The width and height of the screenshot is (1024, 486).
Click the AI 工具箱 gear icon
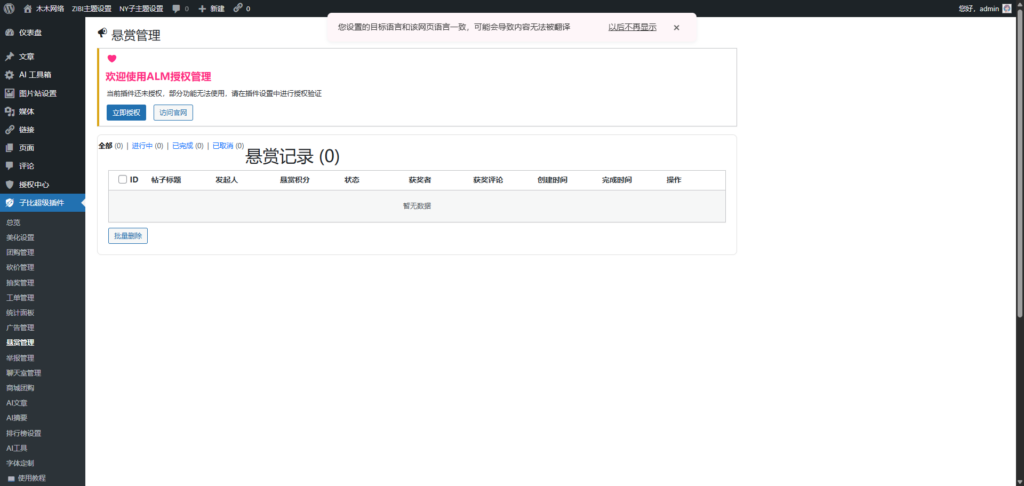tap(9, 75)
